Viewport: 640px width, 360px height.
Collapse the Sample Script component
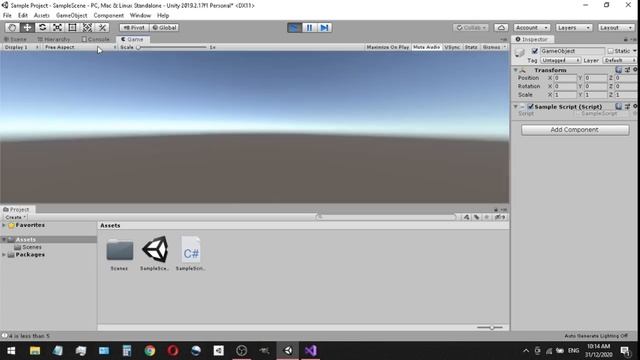pyautogui.click(x=516, y=106)
